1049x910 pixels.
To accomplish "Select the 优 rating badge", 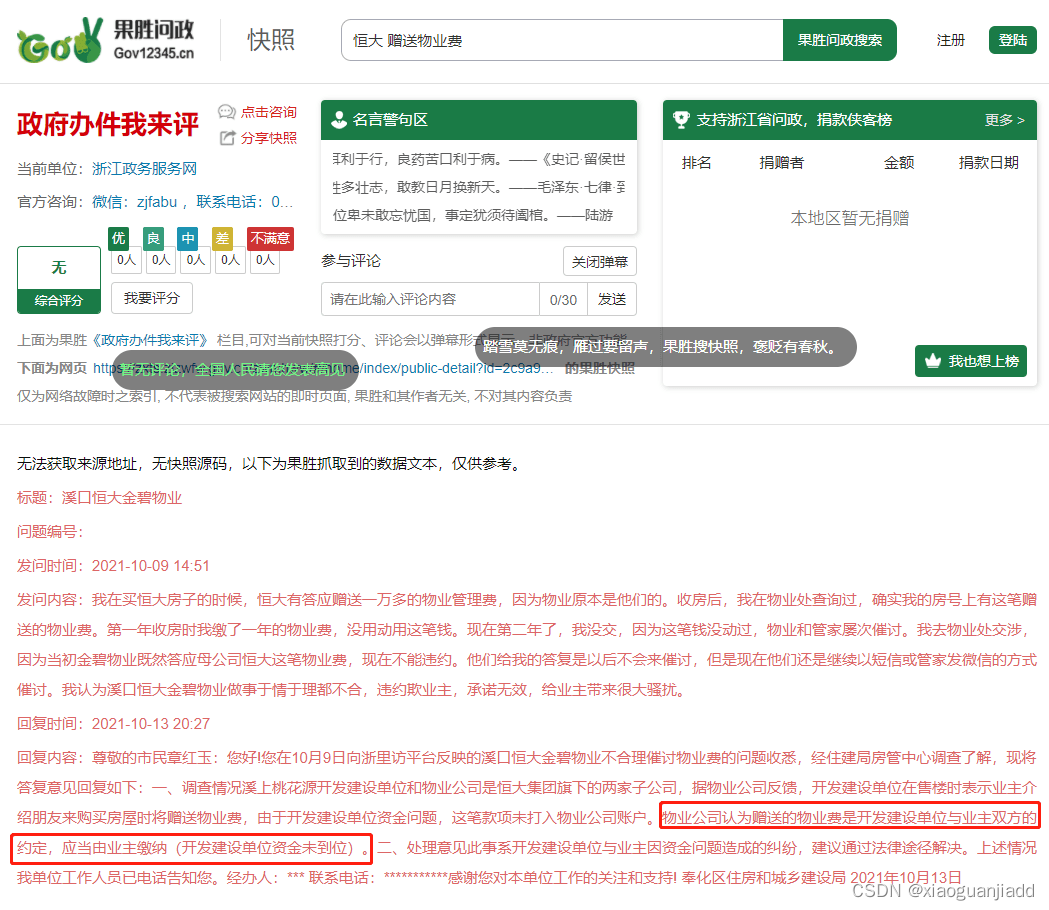I will [118, 238].
